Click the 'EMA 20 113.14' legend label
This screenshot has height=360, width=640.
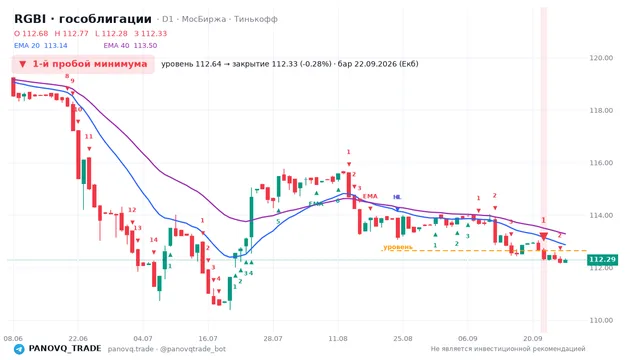point(41,46)
